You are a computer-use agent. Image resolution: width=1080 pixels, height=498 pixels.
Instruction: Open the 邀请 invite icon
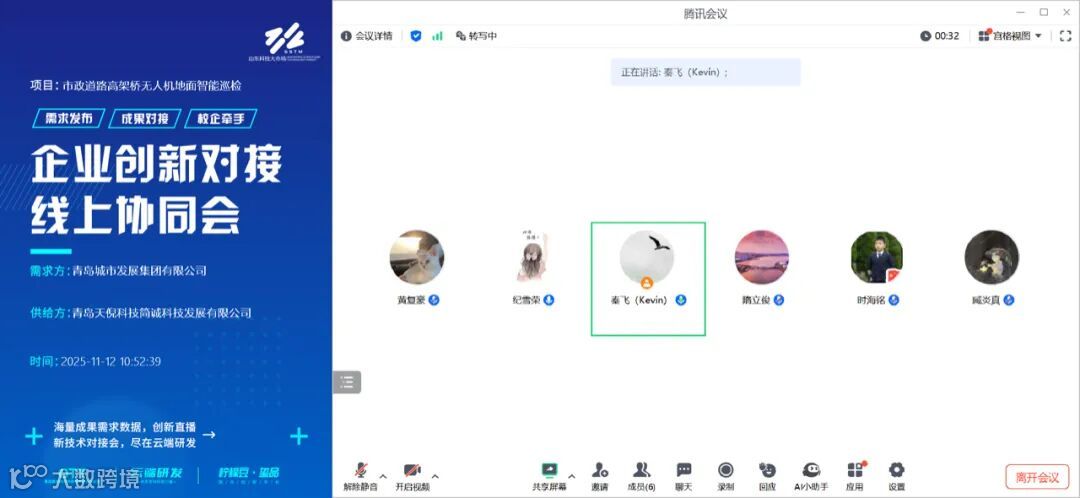click(599, 477)
